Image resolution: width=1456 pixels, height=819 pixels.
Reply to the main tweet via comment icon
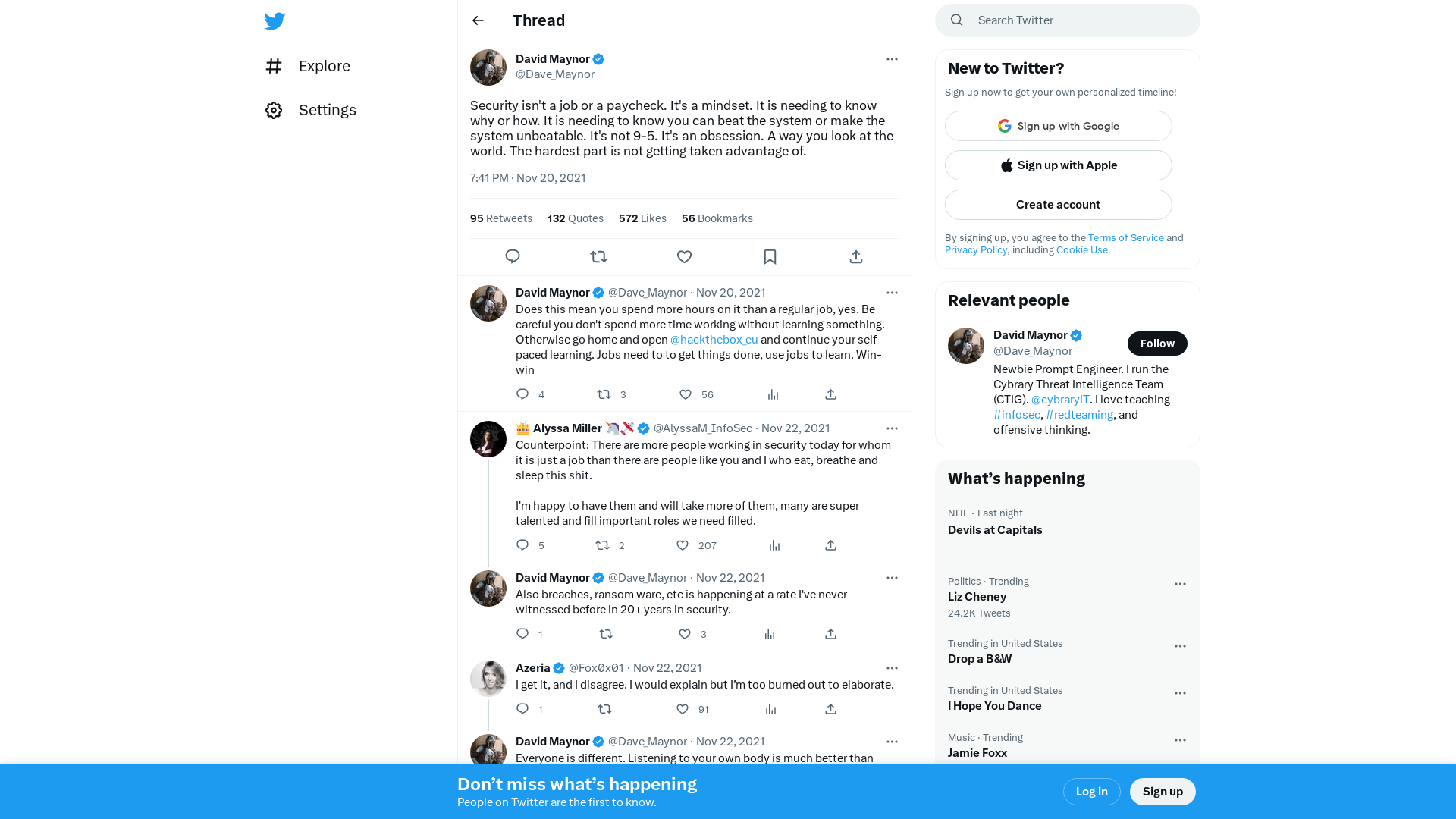pyautogui.click(x=513, y=256)
